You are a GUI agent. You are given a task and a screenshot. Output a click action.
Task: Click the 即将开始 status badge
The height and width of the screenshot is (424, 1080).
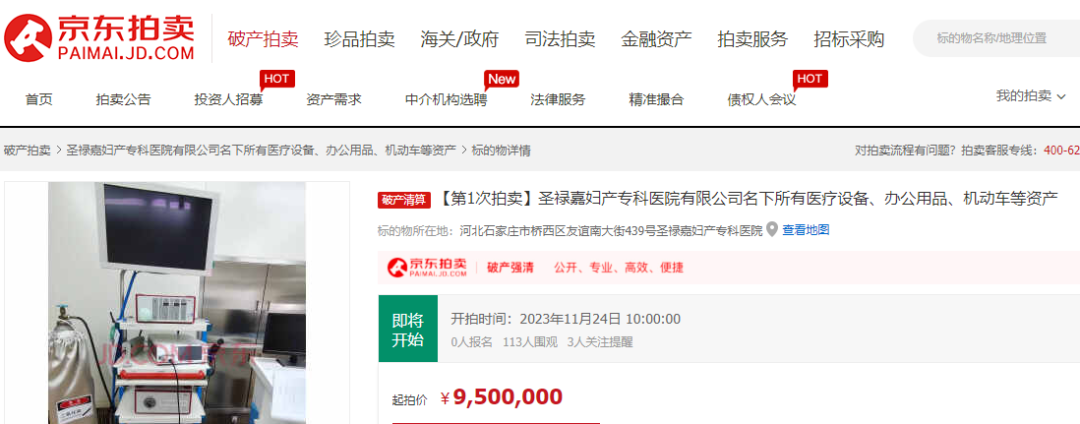408,328
